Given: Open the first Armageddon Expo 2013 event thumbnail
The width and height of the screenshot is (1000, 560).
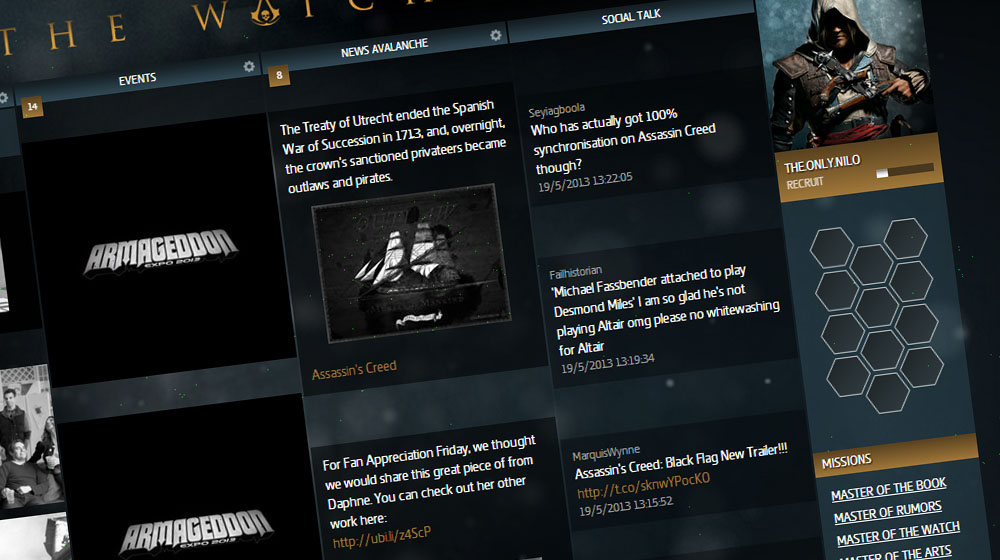Looking at the screenshot, I should pyautogui.click(x=161, y=252).
